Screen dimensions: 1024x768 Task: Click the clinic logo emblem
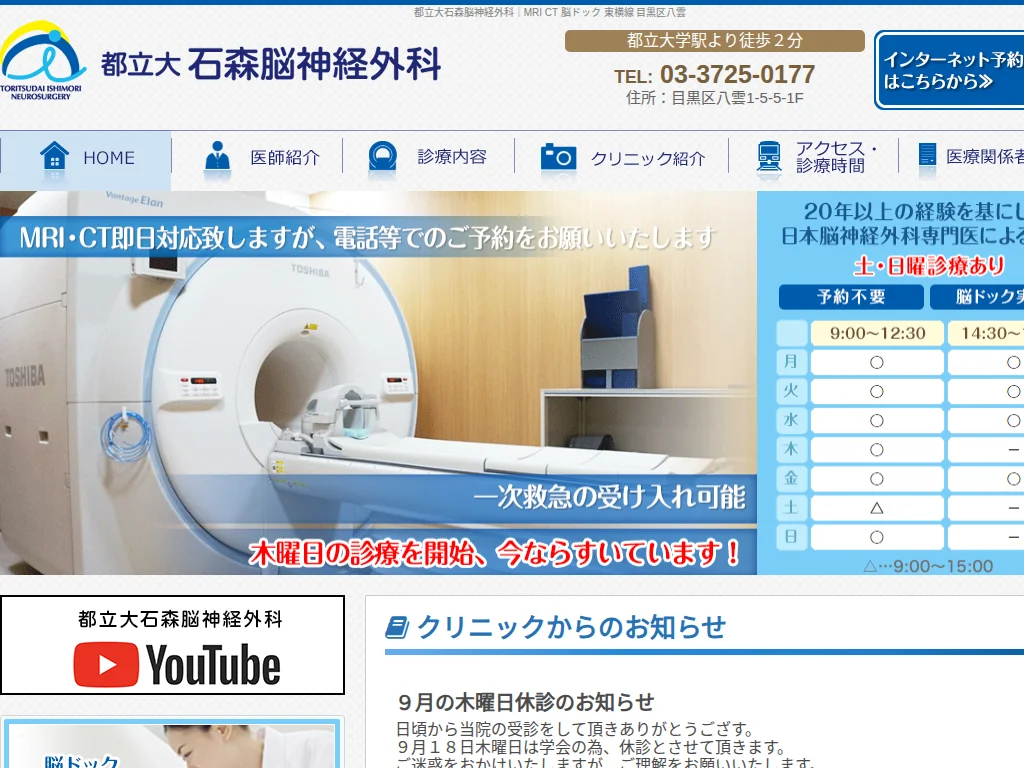point(42,60)
